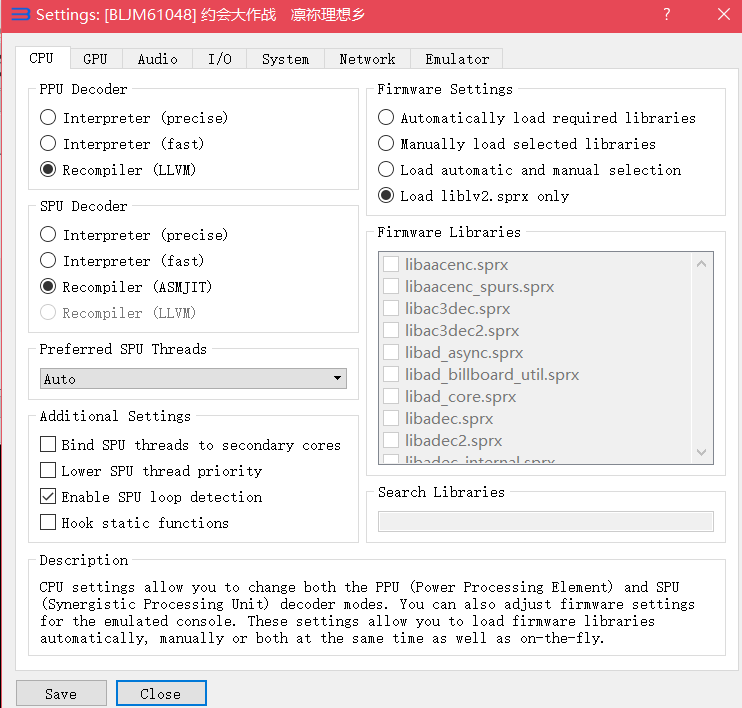This screenshot has width=742, height=708.
Task: Select PPU Interpreter (fast) option
Action: click(x=48, y=144)
